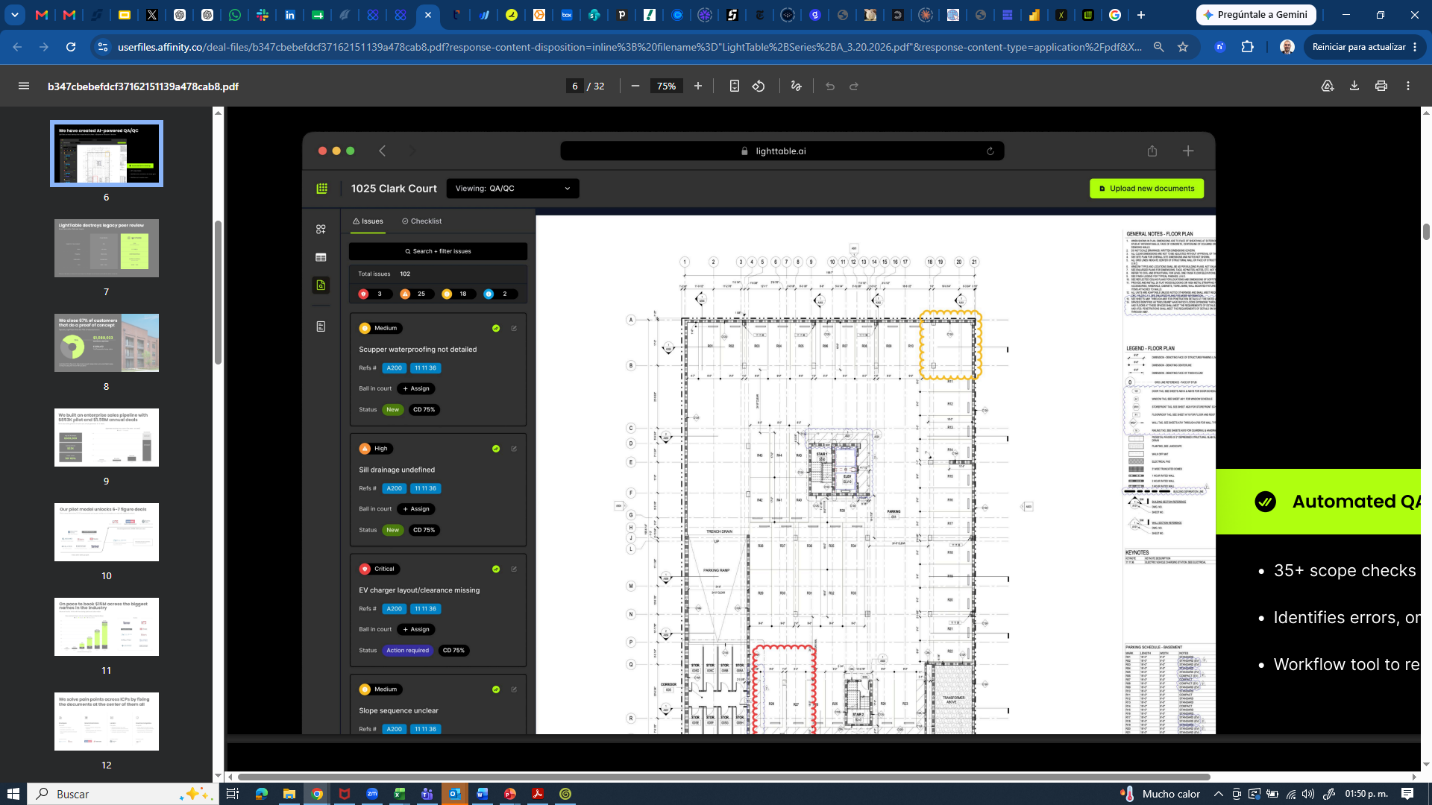Select the Issues tab in the slide

(x=367, y=221)
